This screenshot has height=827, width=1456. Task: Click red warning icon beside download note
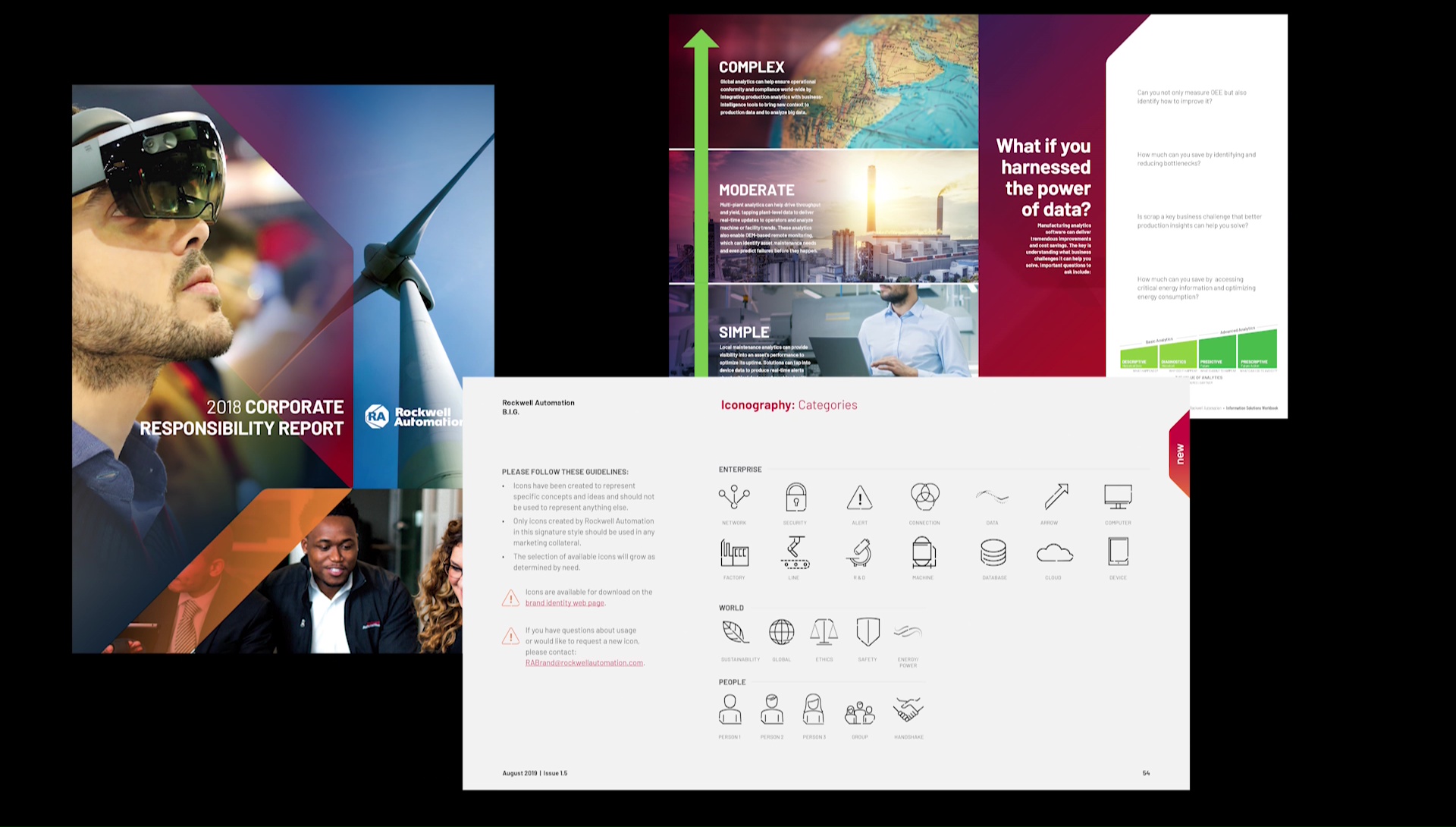(x=510, y=598)
